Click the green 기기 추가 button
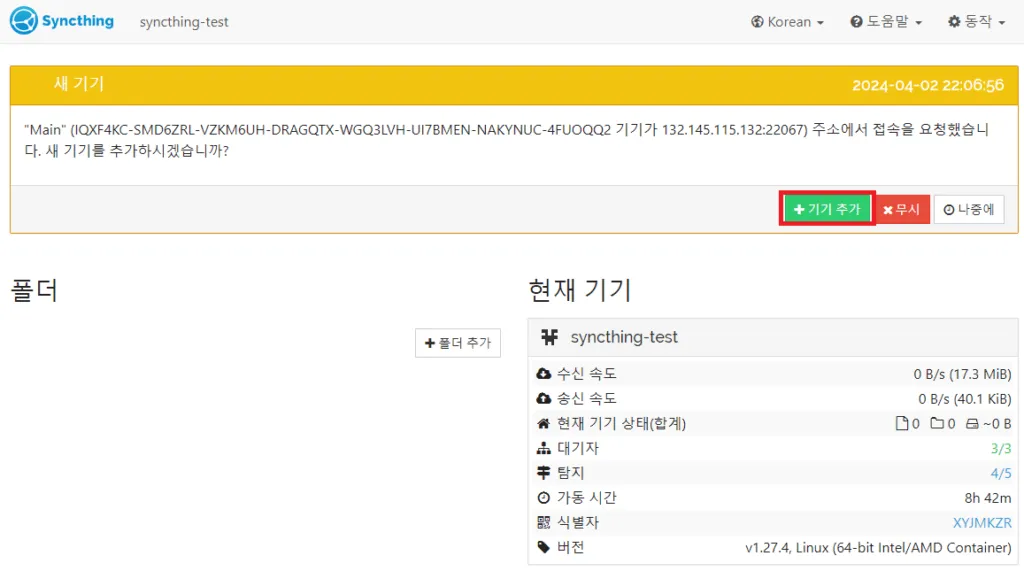Screen dimensions: 1024x571 click(827, 209)
